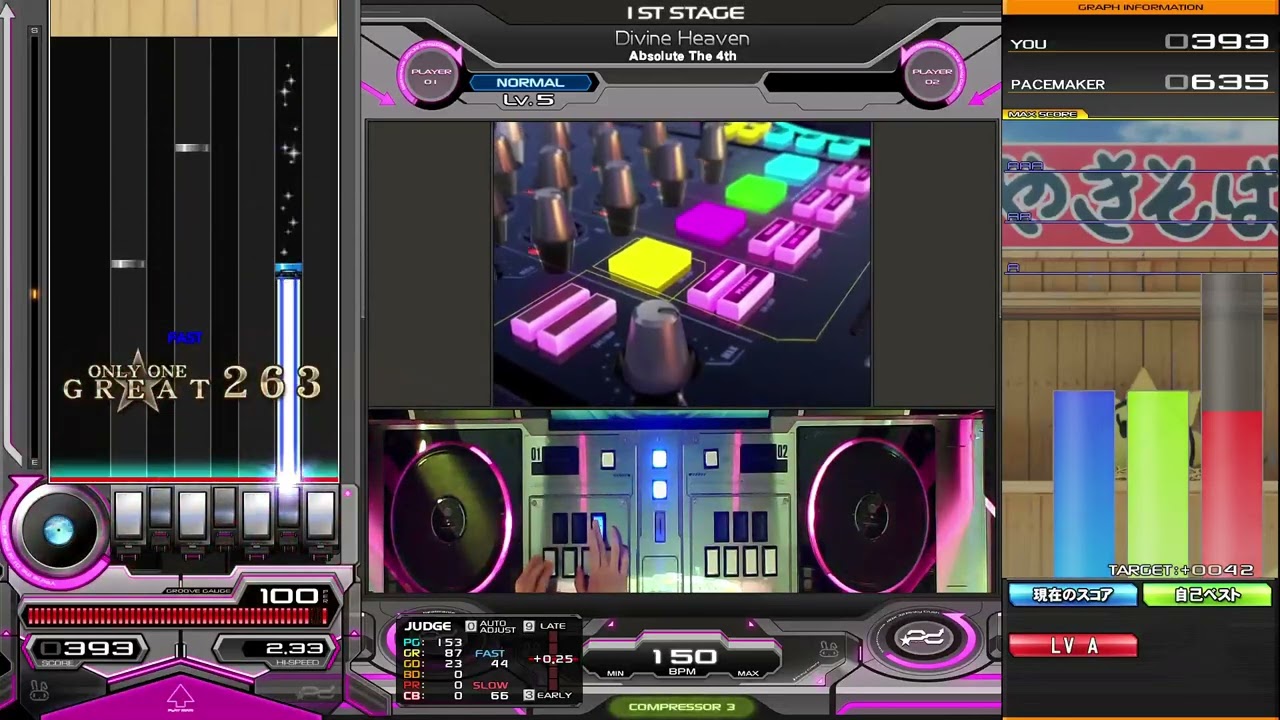Image resolution: width=1280 pixels, height=720 pixels.
Task: Click the SLOW count 66
Action: click(499, 695)
